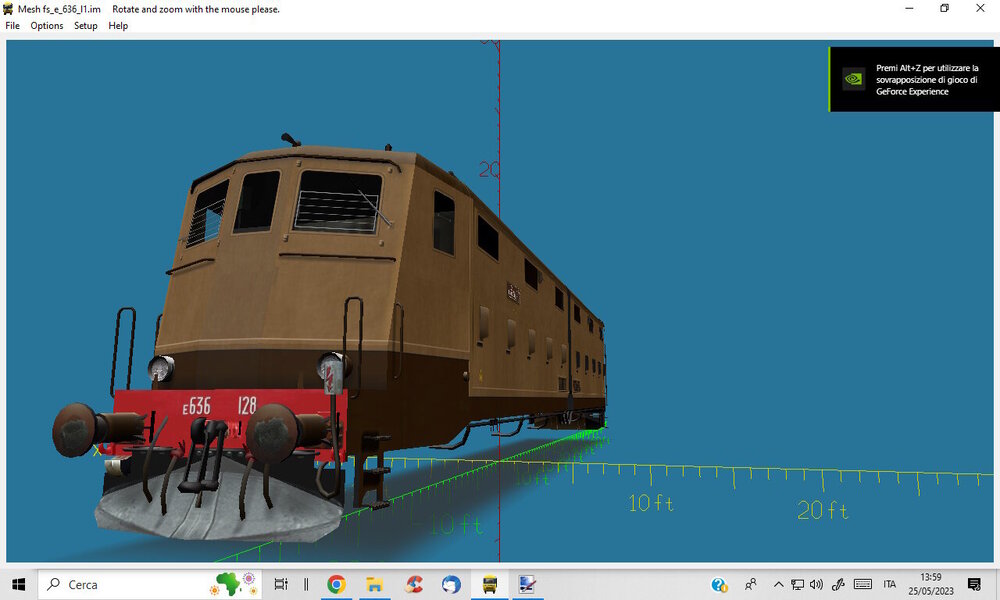Click the help question mark tray icon
The height and width of the screenshot is (600, 1000).
point(719,584)
